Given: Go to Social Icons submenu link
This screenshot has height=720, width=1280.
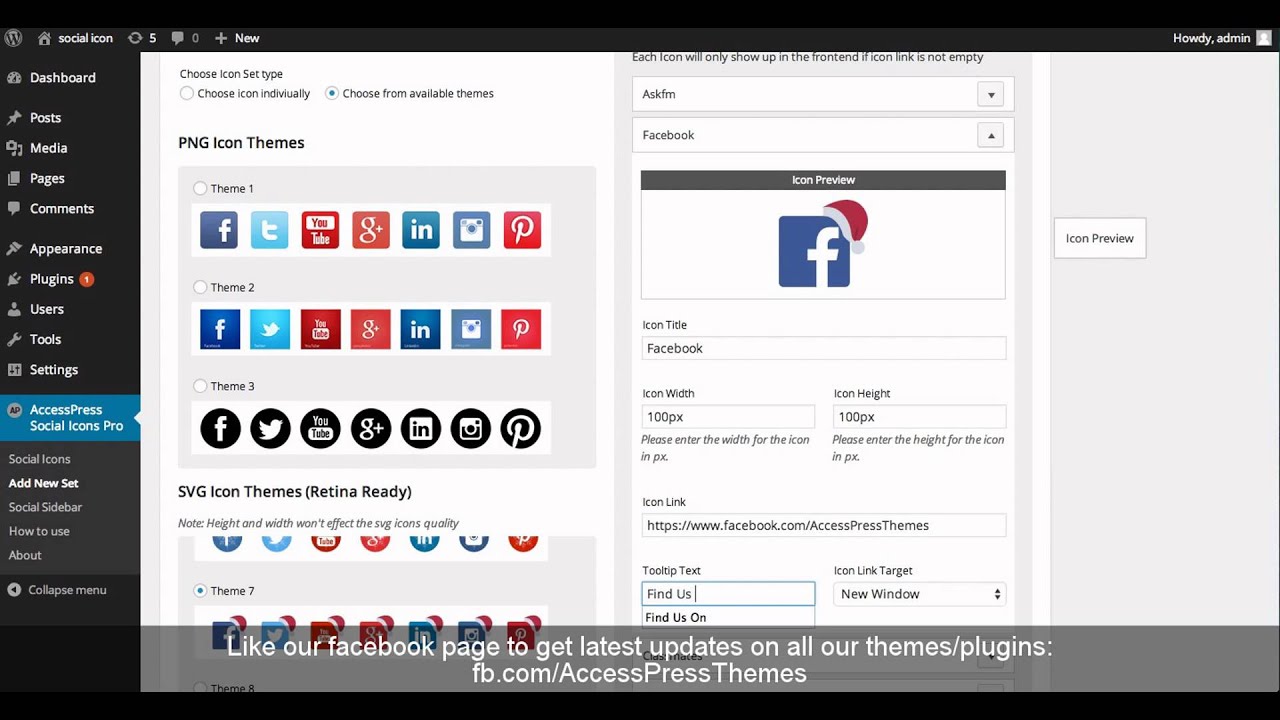Looking at the screenshot, I should point(39,459).
